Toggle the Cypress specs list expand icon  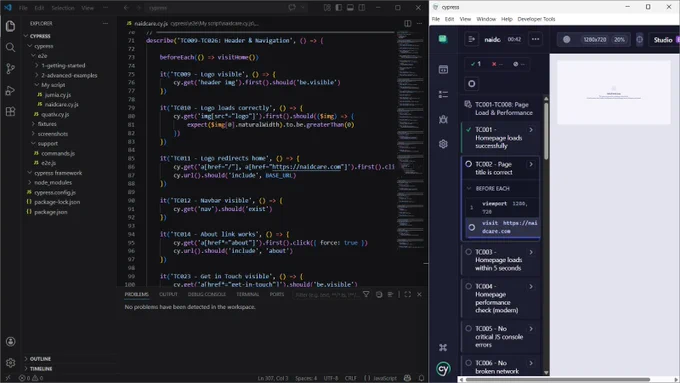tap(471, 39)
